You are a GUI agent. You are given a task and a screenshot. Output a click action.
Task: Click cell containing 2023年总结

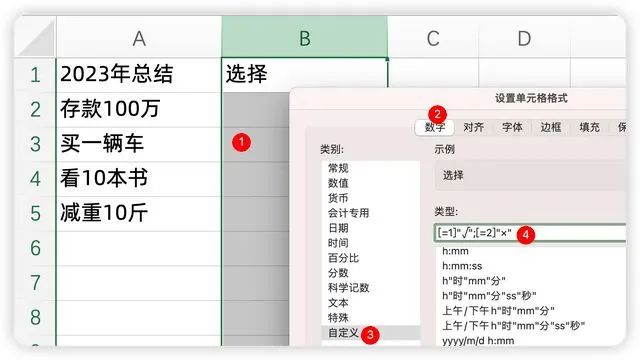[x=139, y=75]
